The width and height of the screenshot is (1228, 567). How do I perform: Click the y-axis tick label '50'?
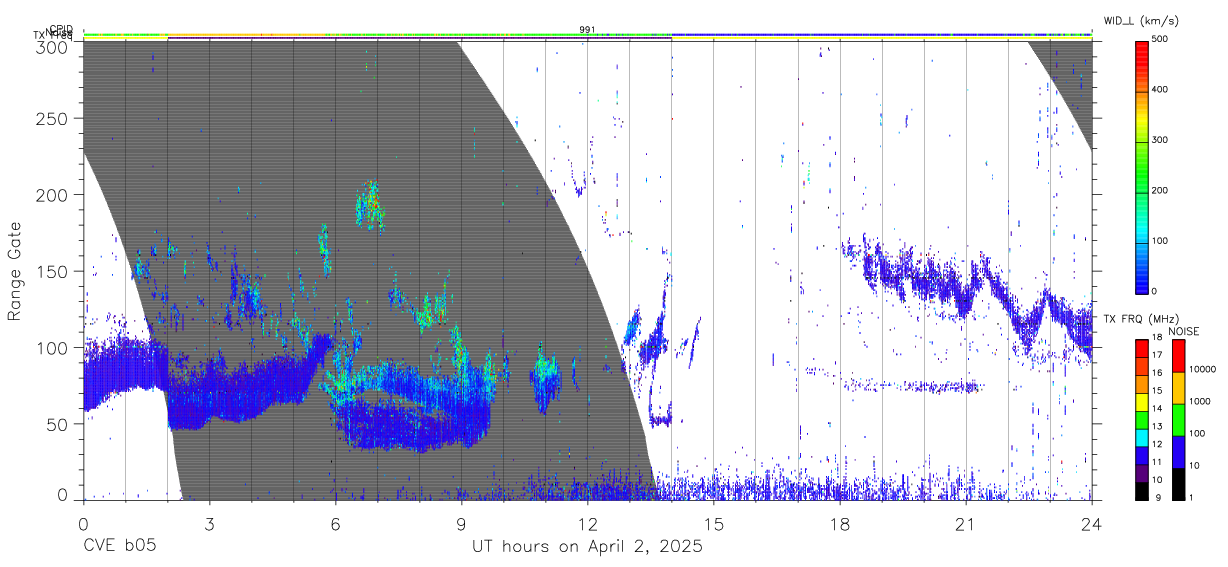pyautogui.click(x=58, y=423)
